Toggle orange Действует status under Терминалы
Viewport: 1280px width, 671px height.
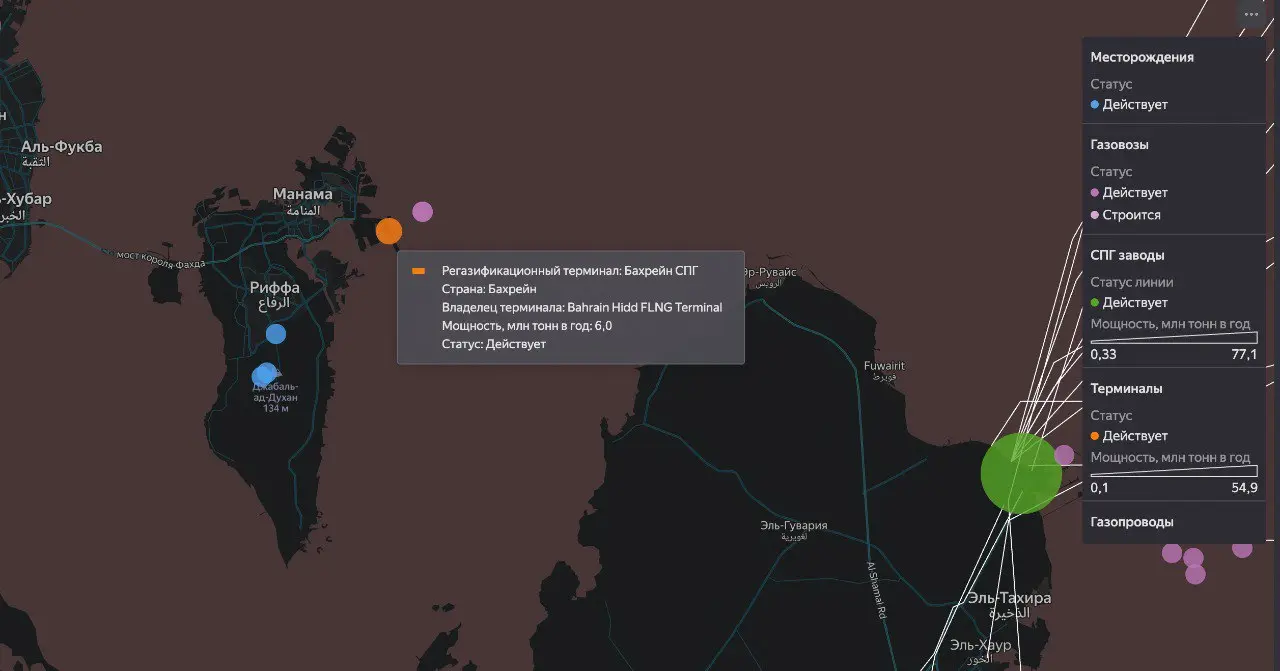[1129, 436]
